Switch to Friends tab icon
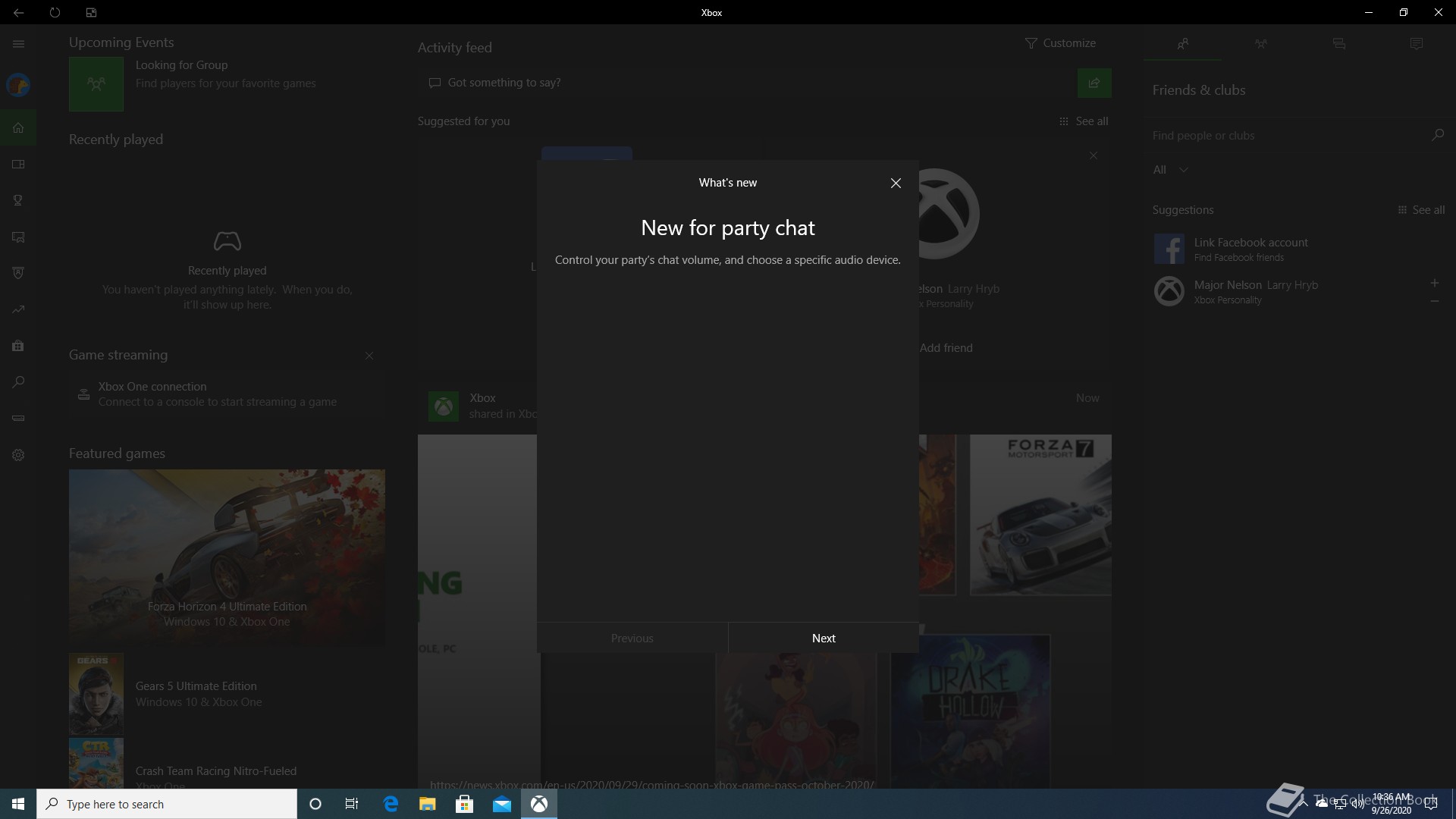Viewport: 1456px width, 819px height. pos(1183,44)
